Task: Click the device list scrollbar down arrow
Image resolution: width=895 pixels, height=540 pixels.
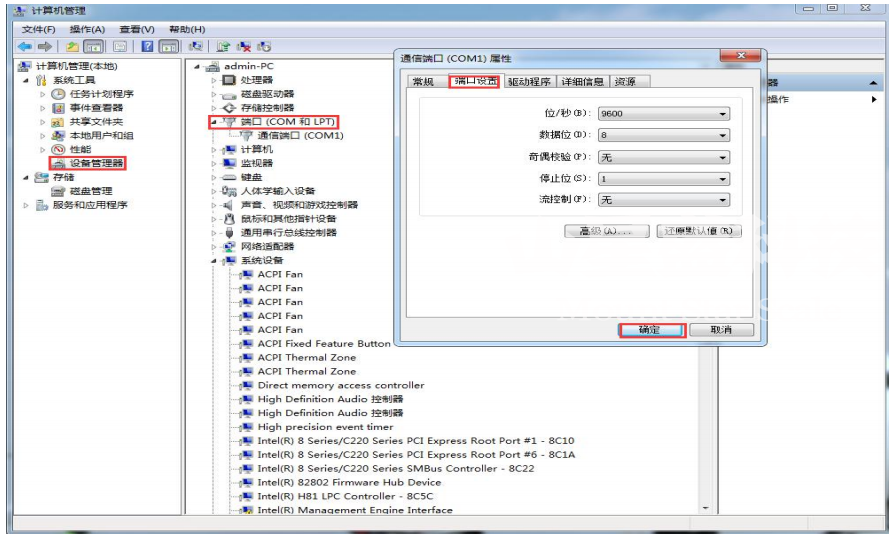Action: tap(707, 508)
